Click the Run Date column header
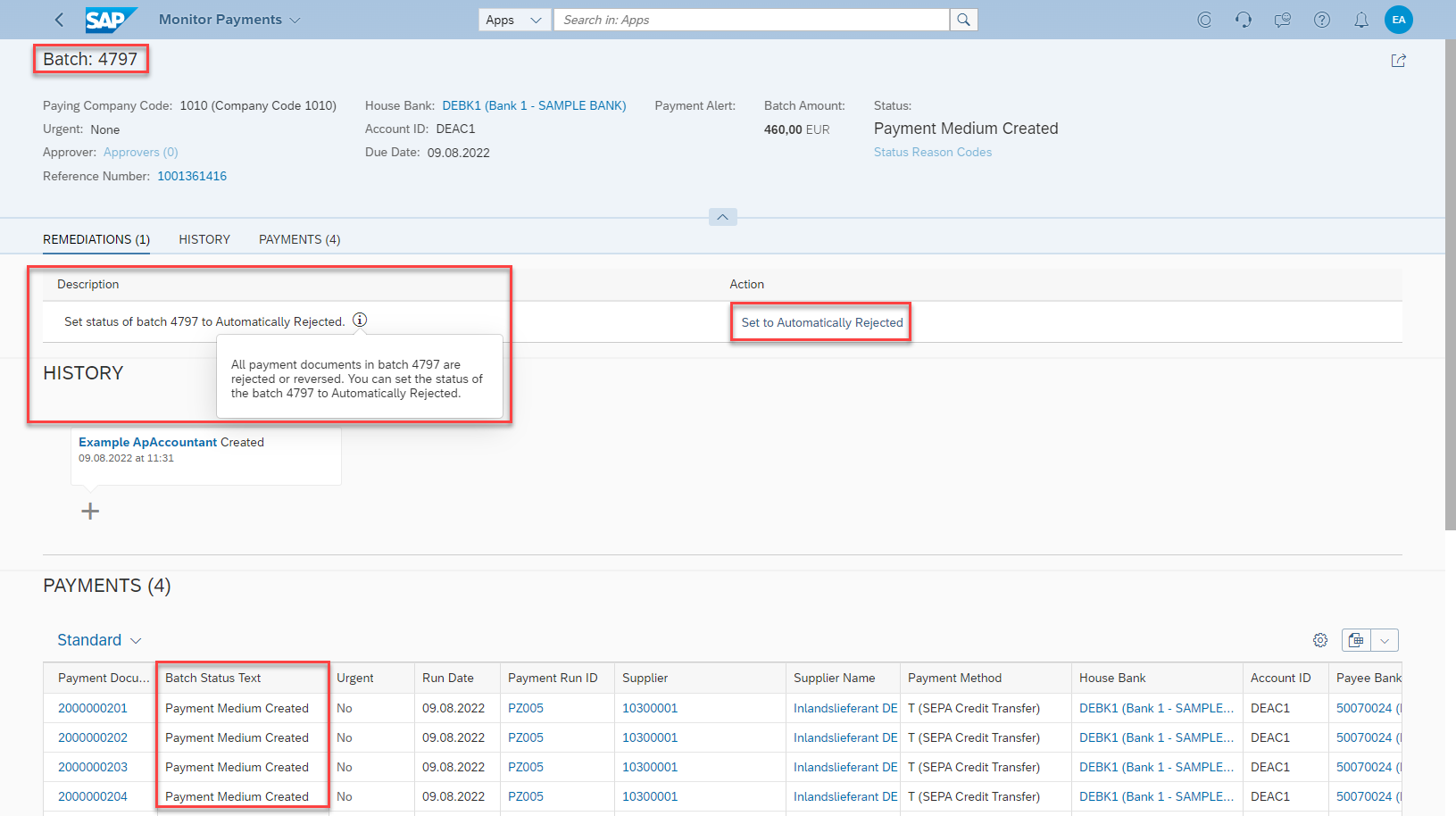Viewport: 1456px width, 816px height. 457,678
